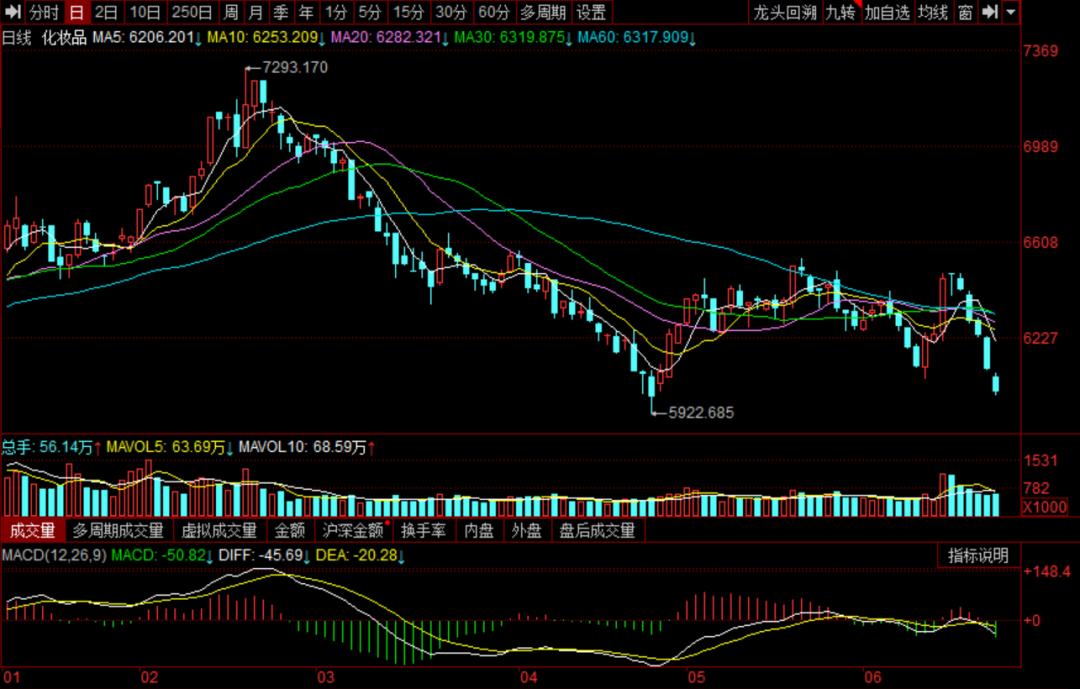Image resolution: width=1080 pixels, height=689 pixels.
Task: Click the 6227 price axis label
Action: point(1041,338)
